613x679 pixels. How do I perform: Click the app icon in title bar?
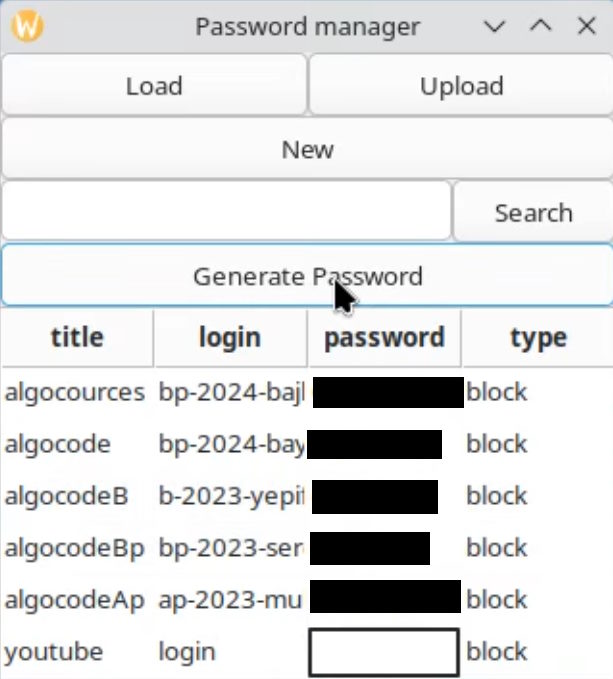27,27
